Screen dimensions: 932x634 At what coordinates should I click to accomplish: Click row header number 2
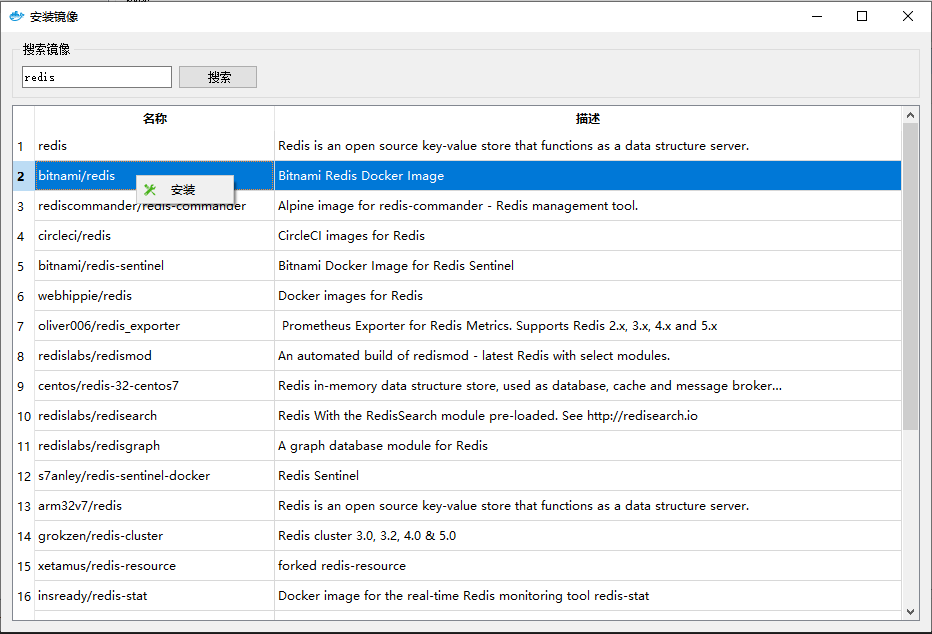[x=24, y=176]
